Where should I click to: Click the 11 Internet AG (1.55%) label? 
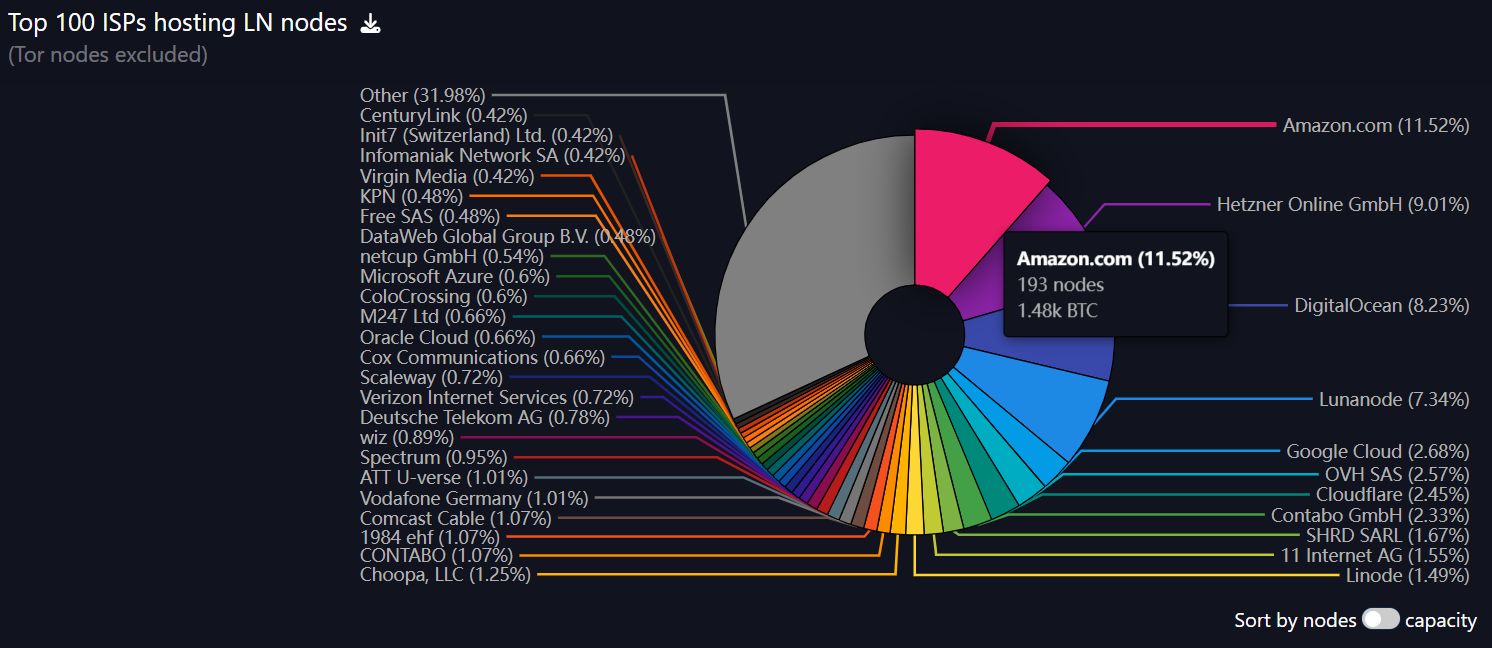1375,555
